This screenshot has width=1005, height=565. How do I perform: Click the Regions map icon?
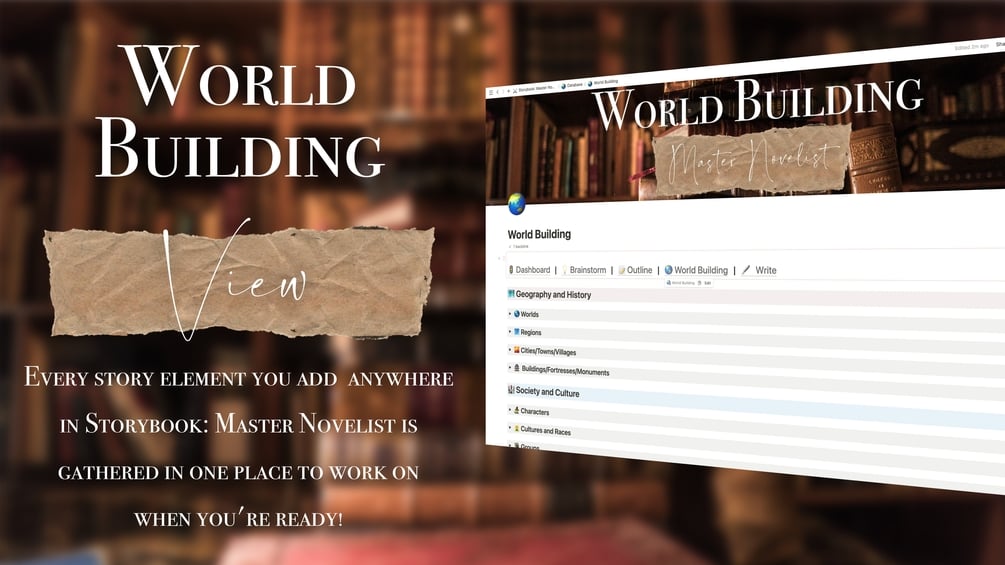[x=517, y=332]
